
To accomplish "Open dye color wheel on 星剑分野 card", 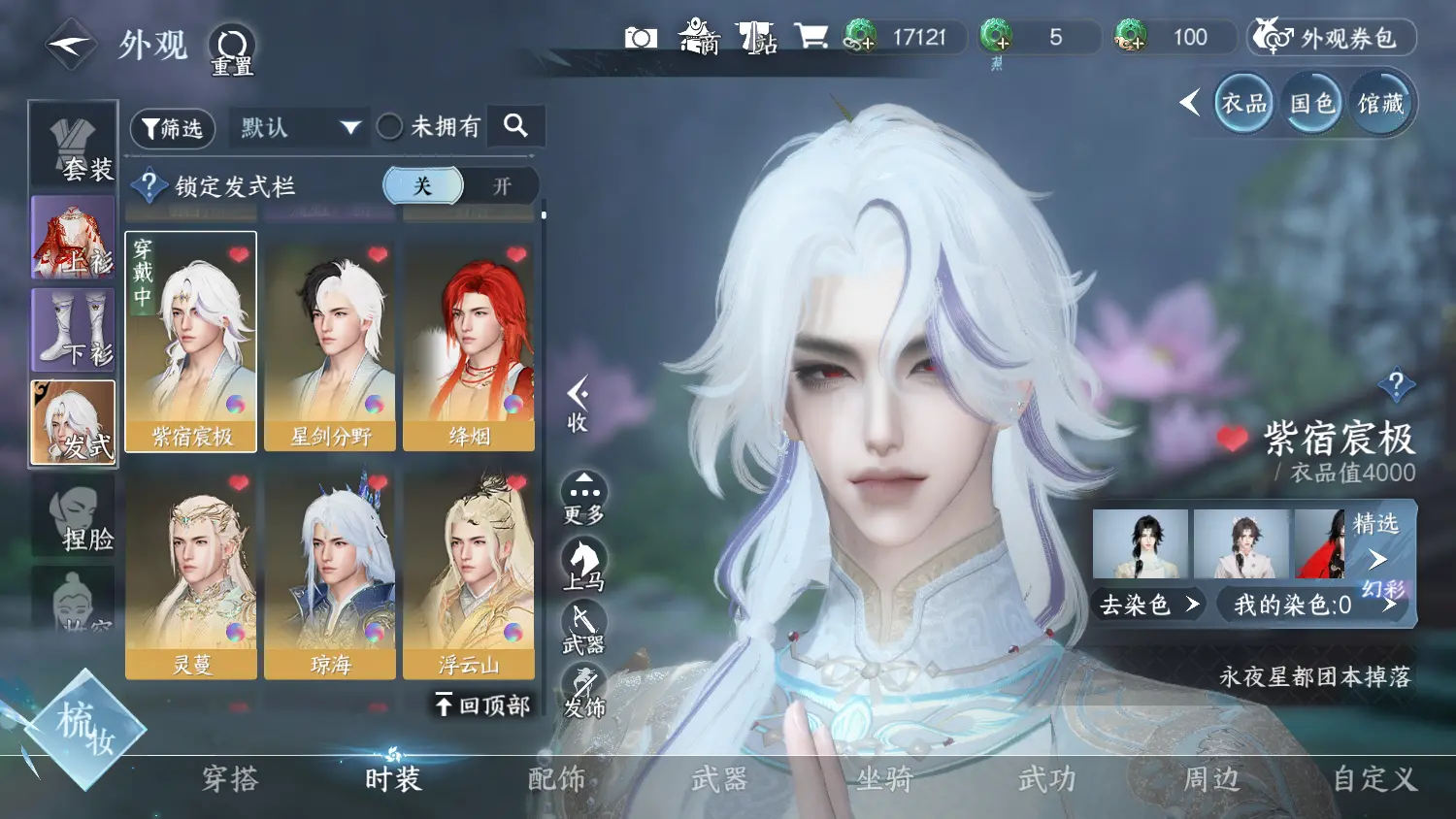I will (375, 404).
